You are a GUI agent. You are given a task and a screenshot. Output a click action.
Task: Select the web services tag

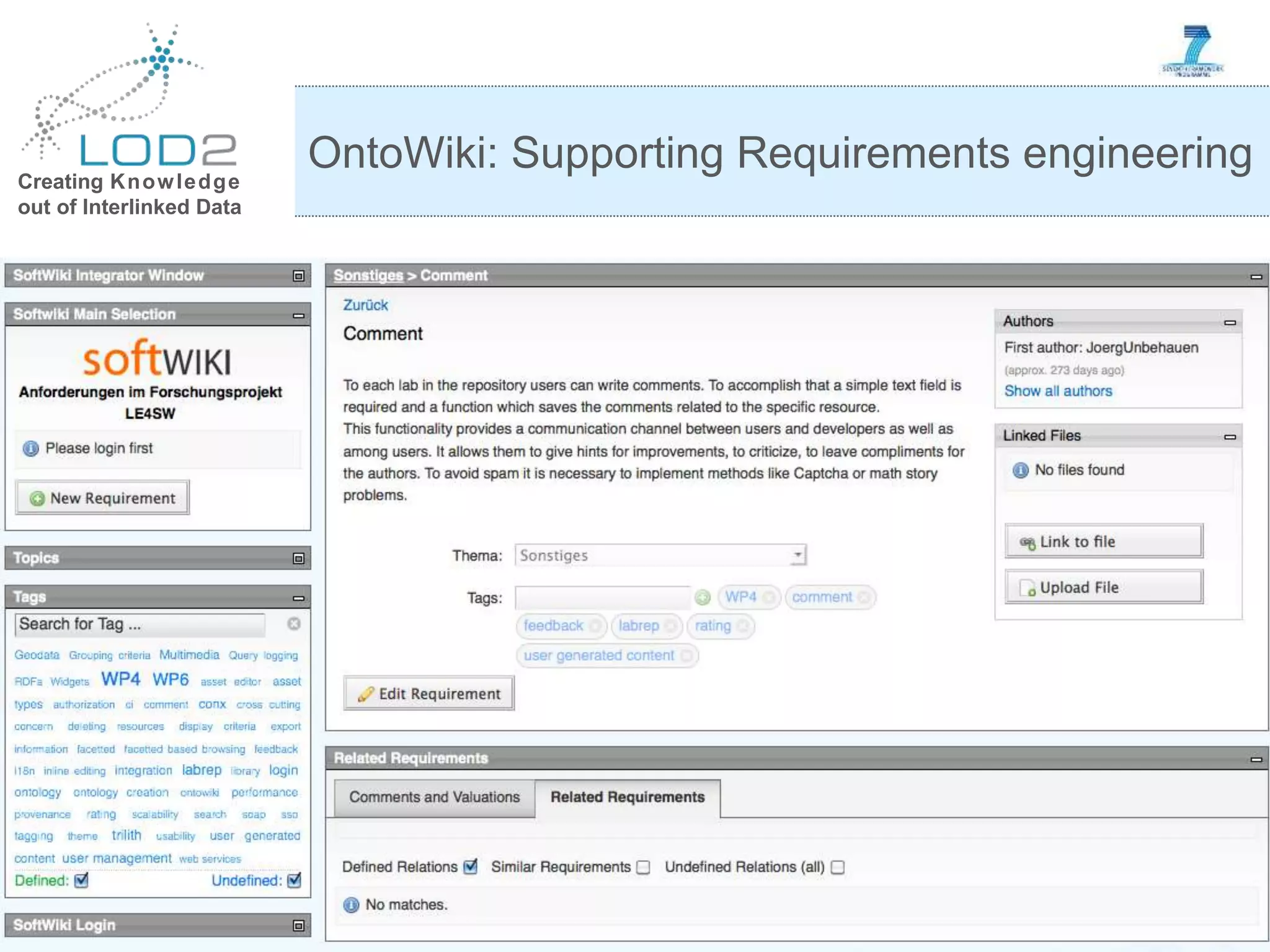pos(210,859)
